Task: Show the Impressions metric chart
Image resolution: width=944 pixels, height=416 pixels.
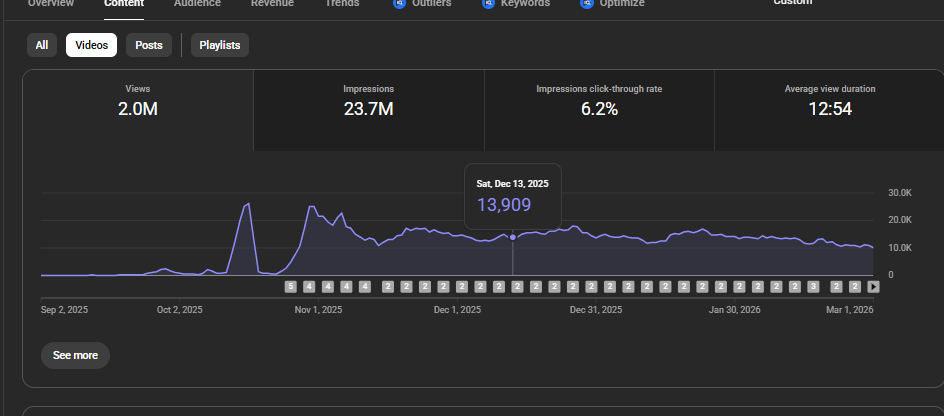Action: (x=368, y=101)
